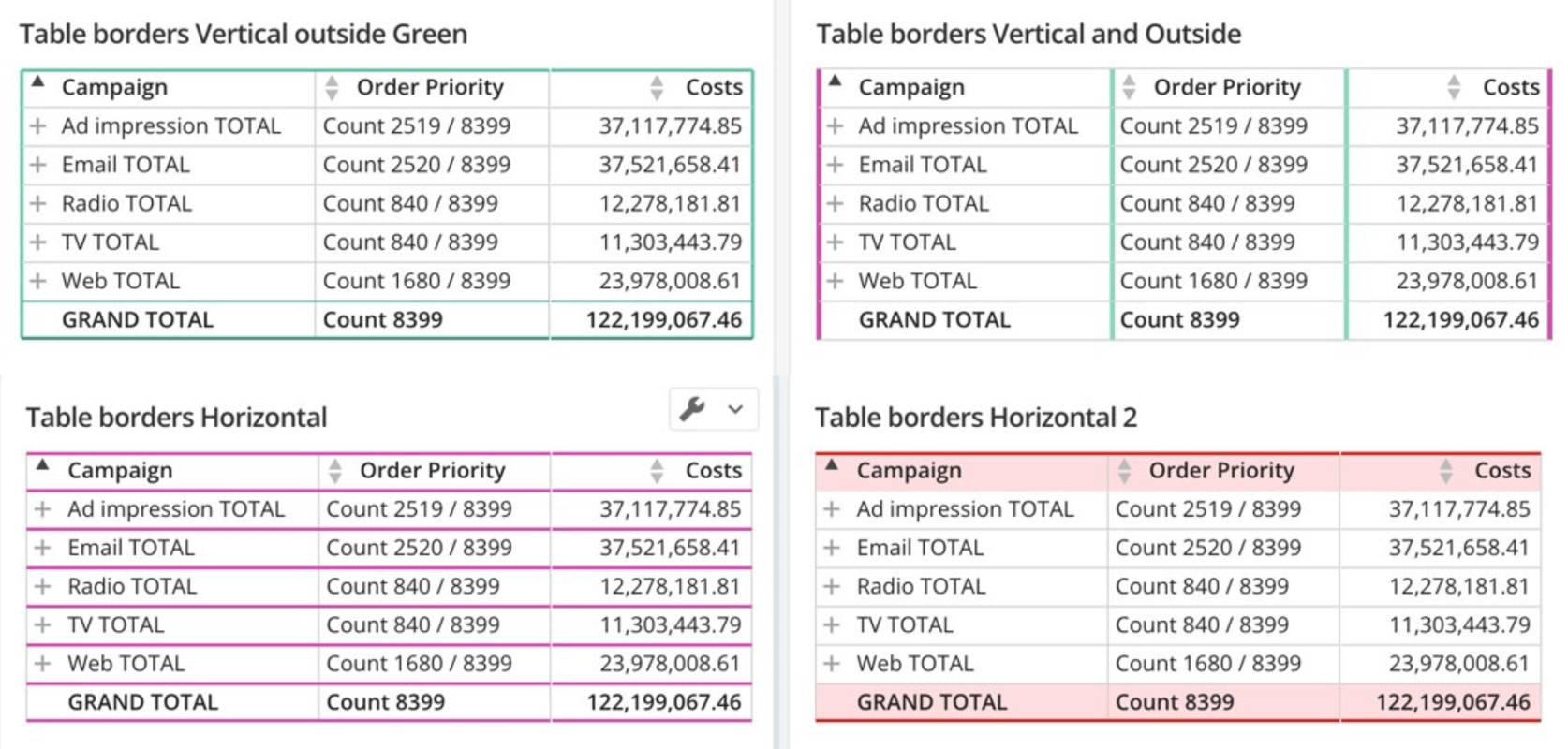Click Campaign header text in Green outside table
Viewport: 1568px width, 749px height.
click(x=114, y=88)
